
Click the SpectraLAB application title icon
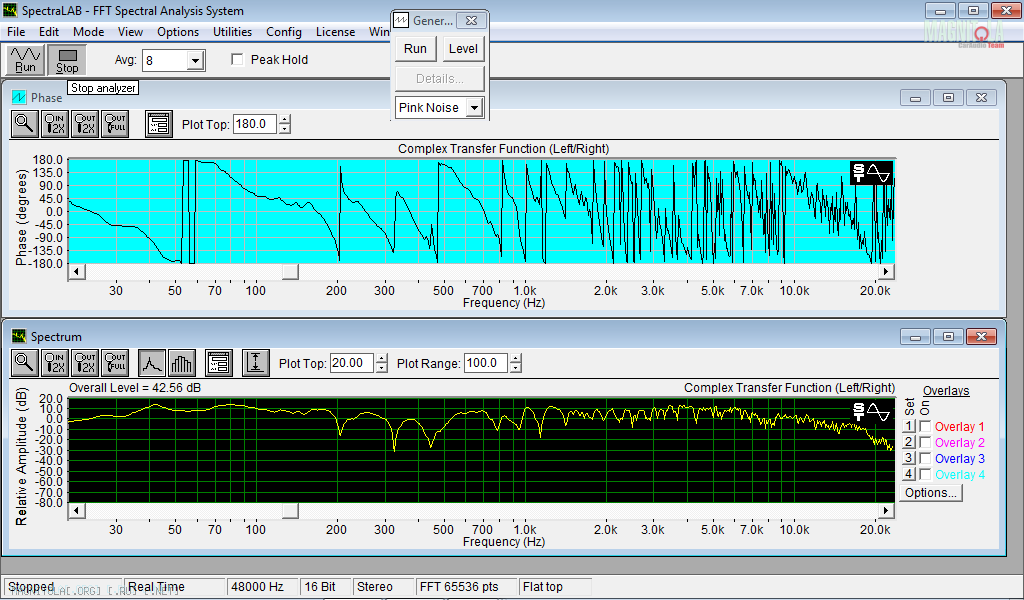(10, 10)
